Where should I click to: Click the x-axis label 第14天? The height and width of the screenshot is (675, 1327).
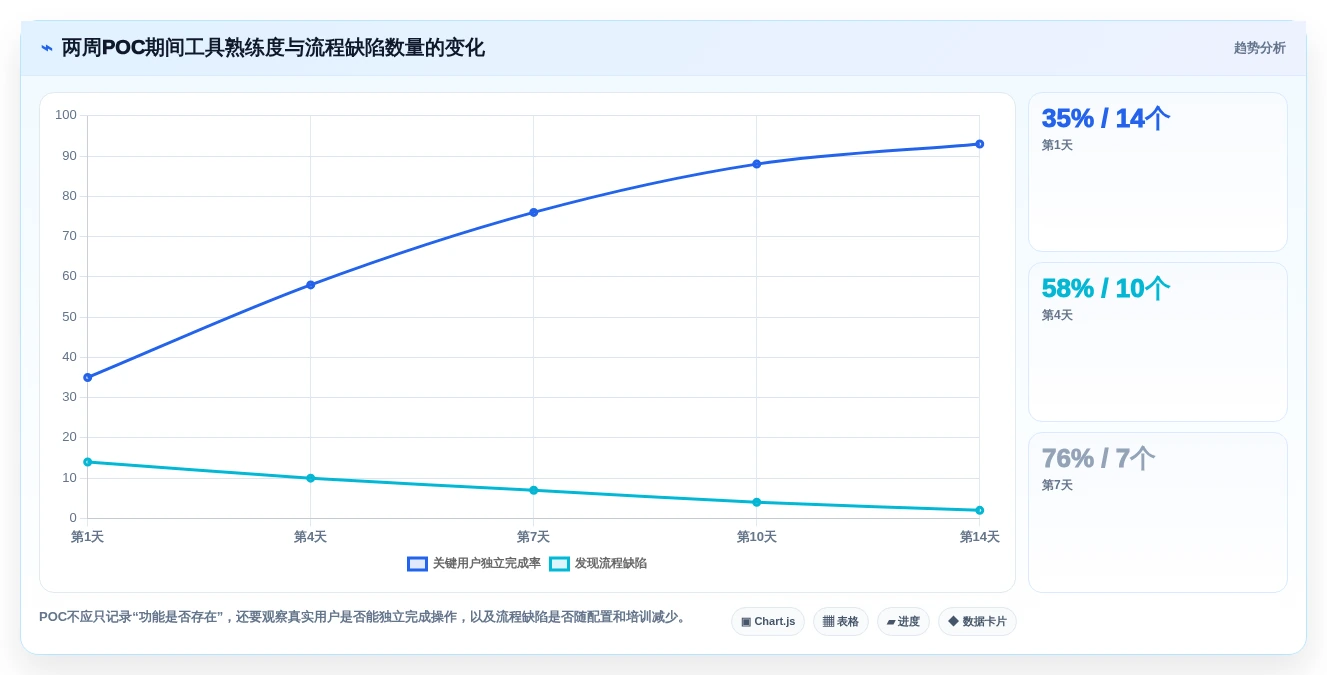[x=980, y=537]
